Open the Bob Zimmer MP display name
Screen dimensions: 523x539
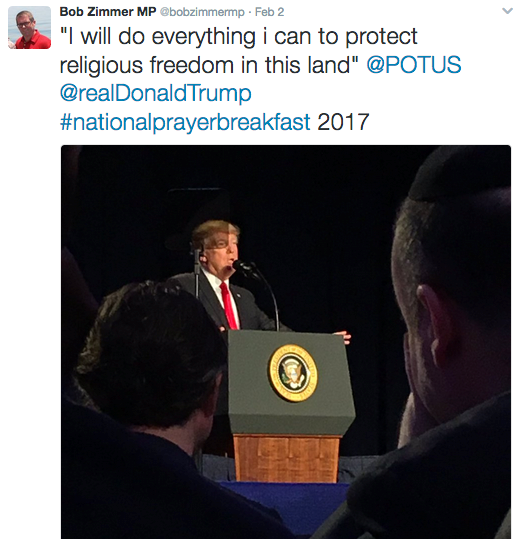pos(108,12)
